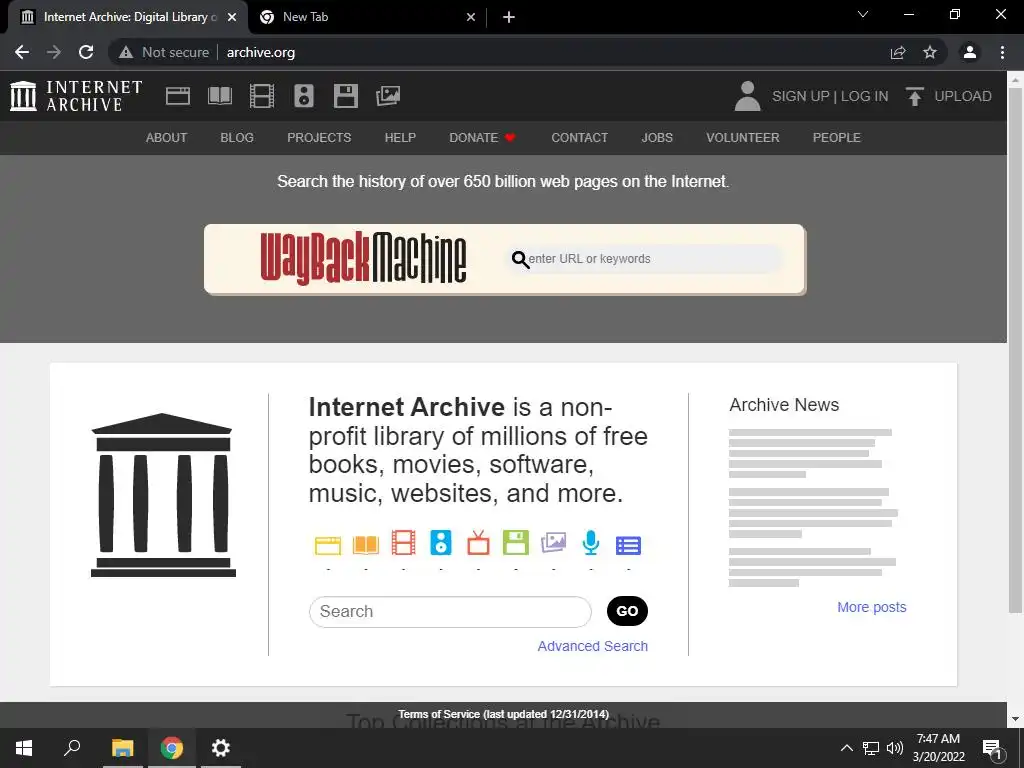Open the DONATE menu item
This screenshot has width=1024, height=768.
(483, 138)
